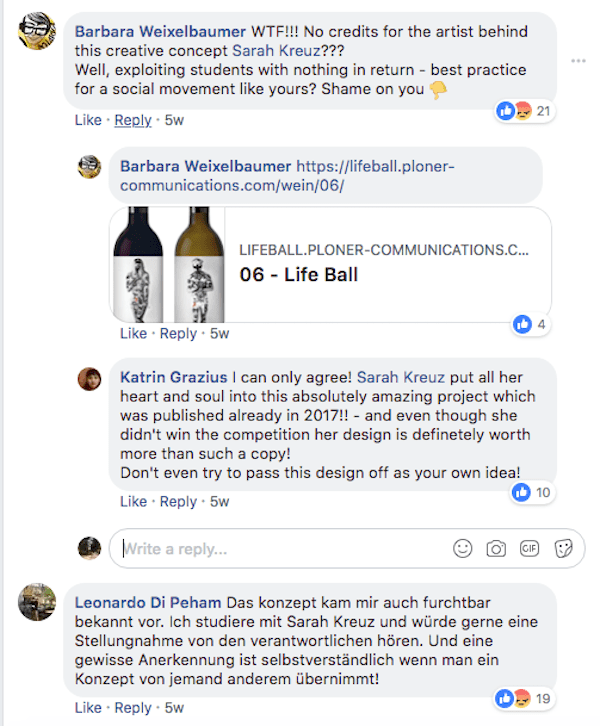Reply to Barbara Weixelbaumer's top comment
Screen dimensions: 600x726
point(133,120)
